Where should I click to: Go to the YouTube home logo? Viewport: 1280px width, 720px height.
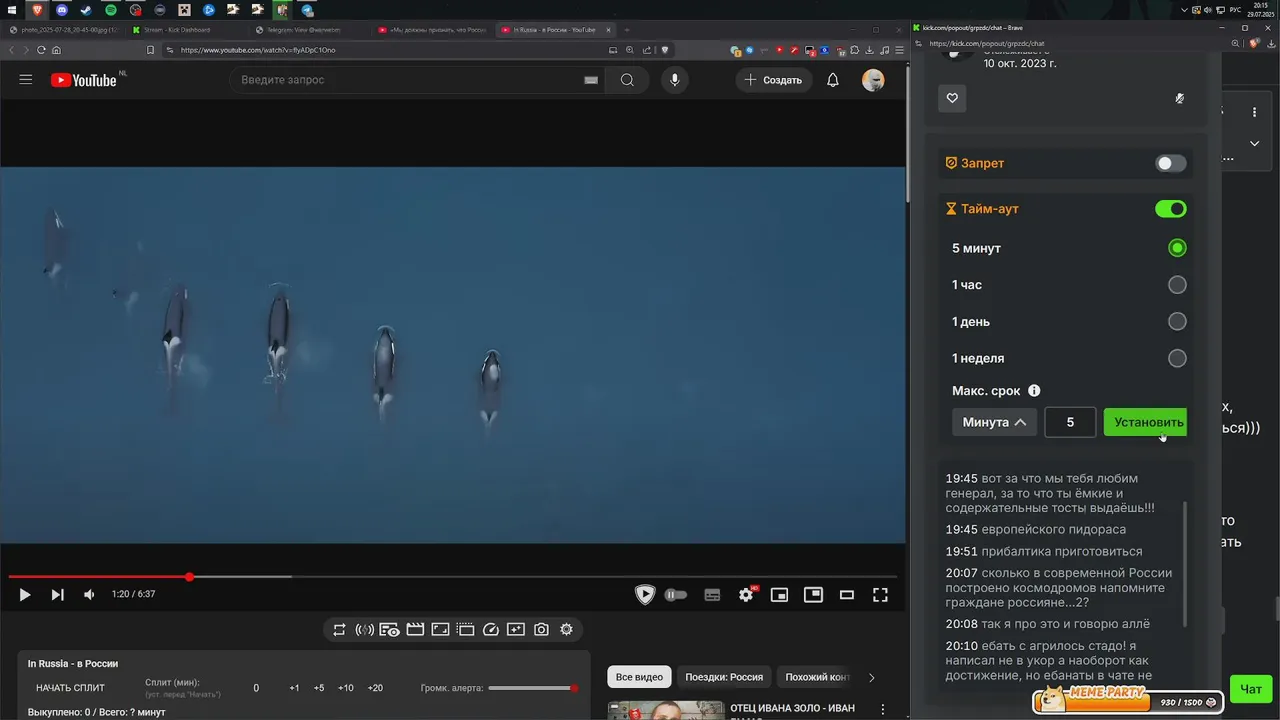pos(84,80)
